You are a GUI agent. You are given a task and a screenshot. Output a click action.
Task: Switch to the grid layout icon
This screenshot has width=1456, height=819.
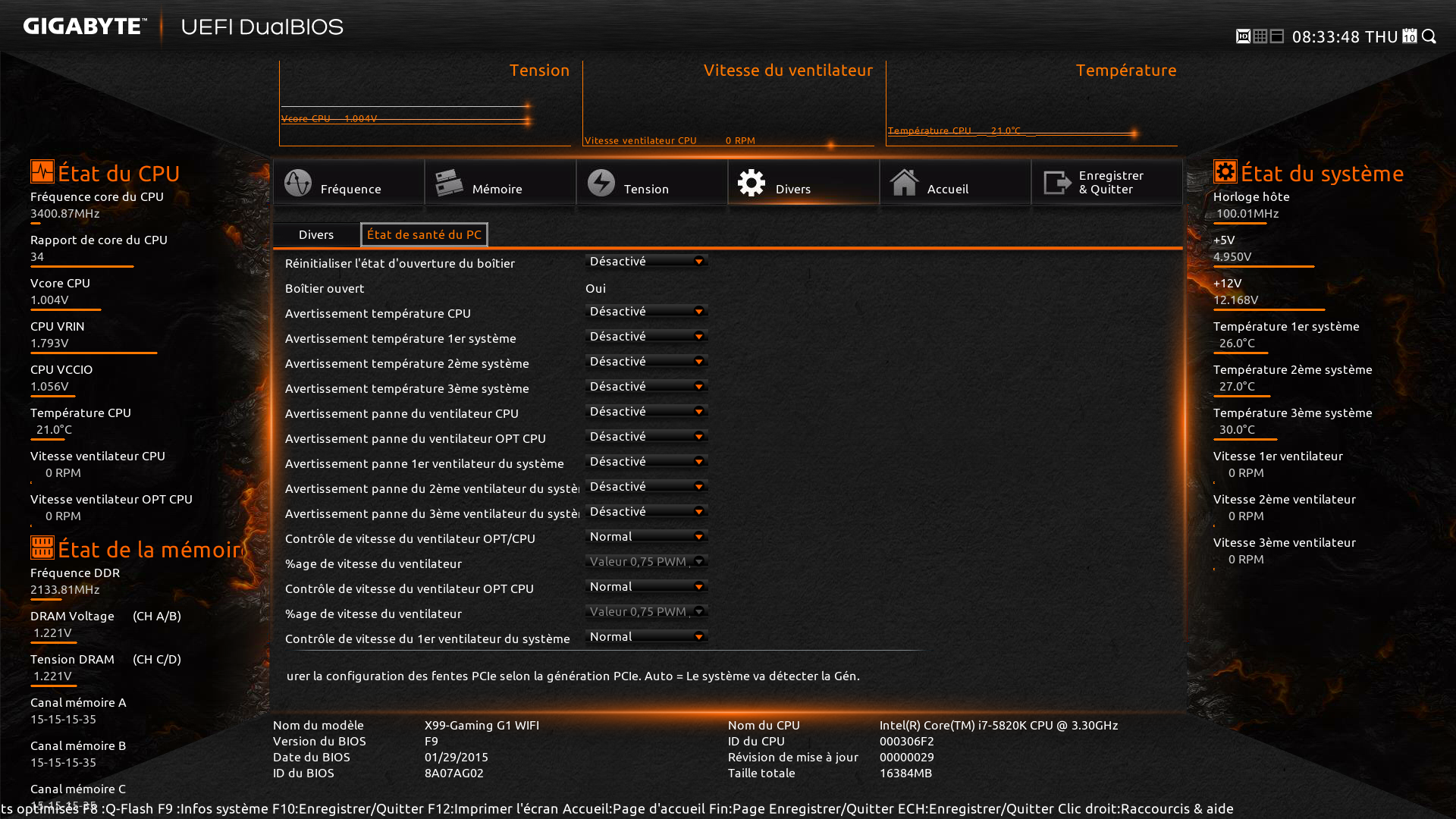click(1260, 36)
